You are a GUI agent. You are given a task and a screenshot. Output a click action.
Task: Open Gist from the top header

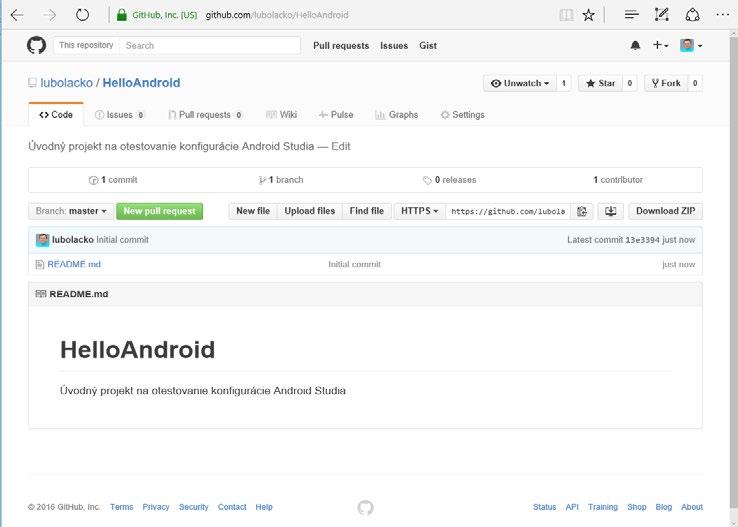click(428, 46)
